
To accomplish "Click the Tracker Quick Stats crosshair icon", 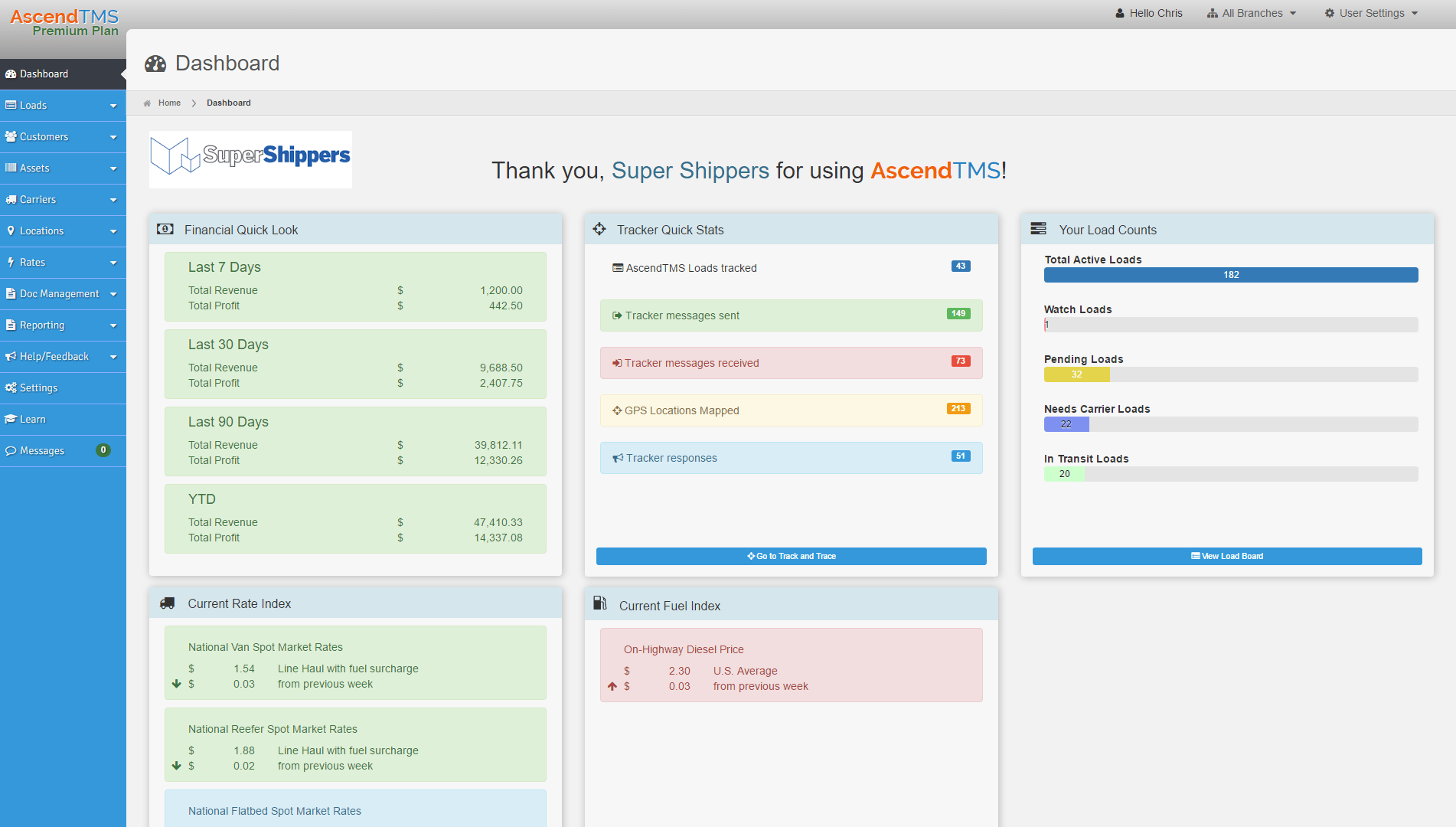I will pos(599,229).
